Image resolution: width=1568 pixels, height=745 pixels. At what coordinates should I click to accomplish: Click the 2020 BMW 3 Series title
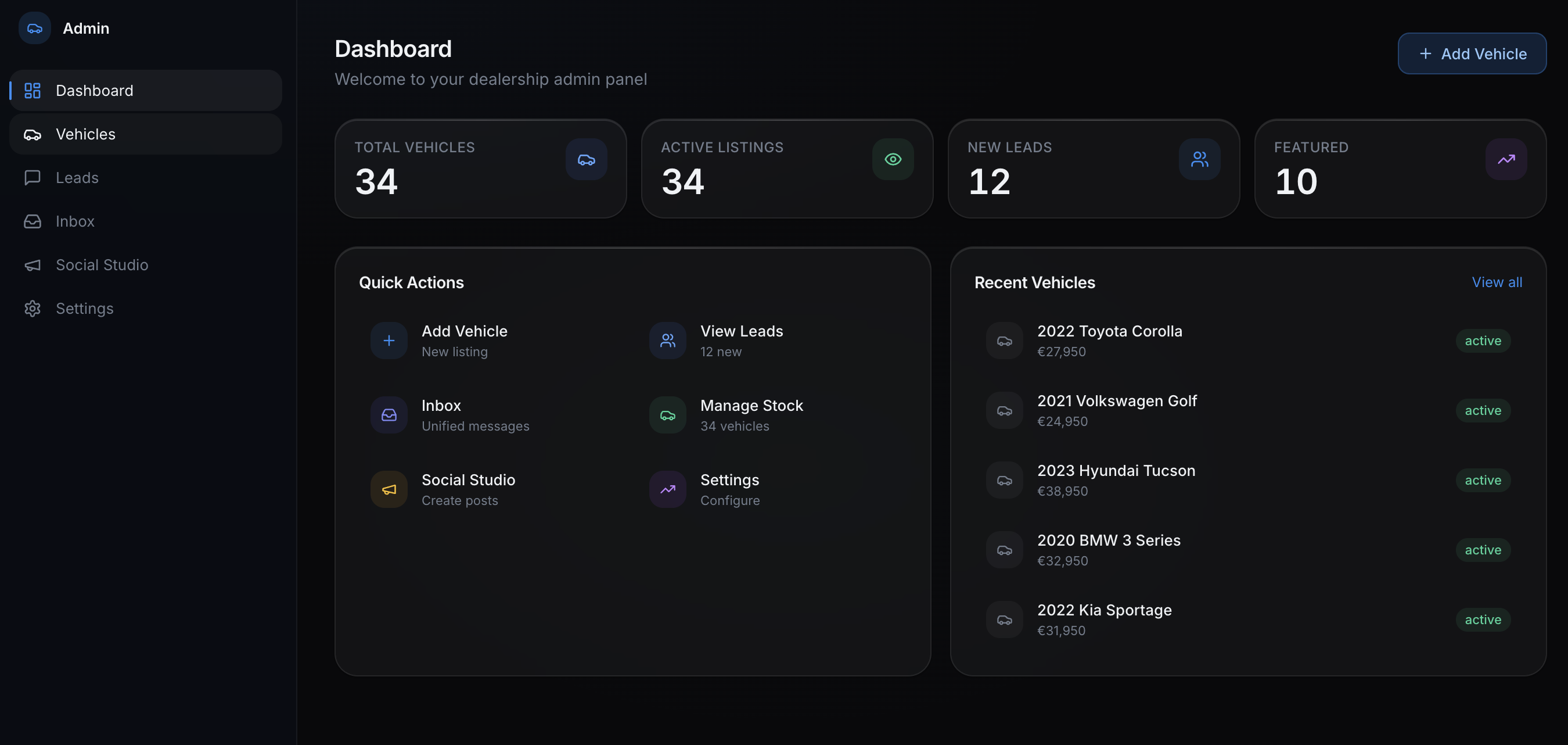(1109, 540)
